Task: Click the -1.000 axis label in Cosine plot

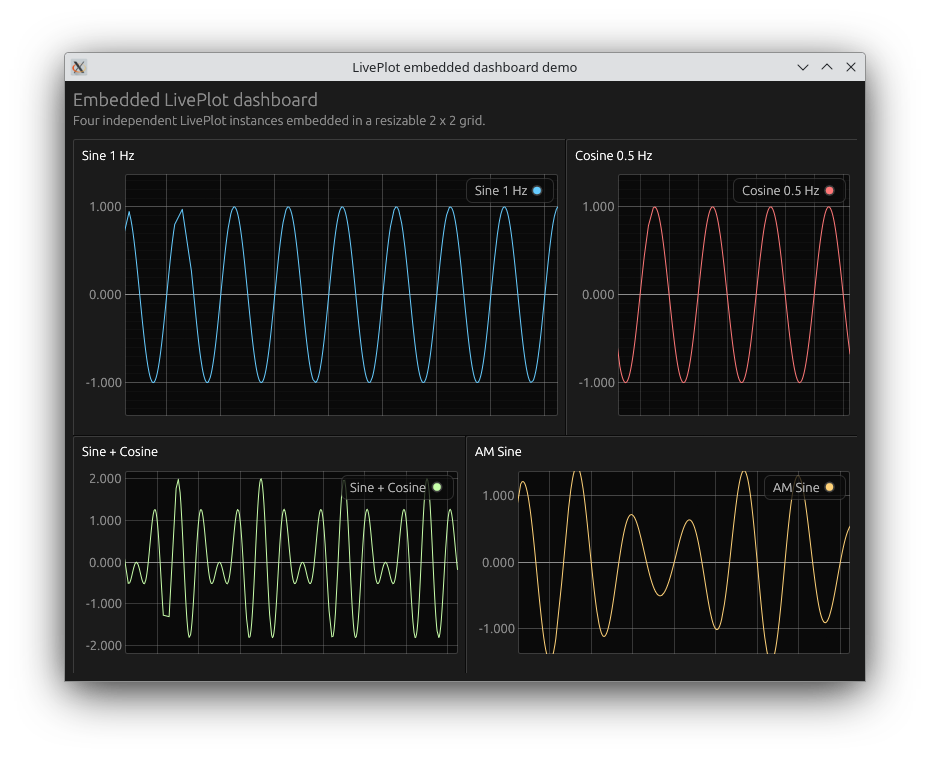Action: pyautogui.click(x=598, y=383)
